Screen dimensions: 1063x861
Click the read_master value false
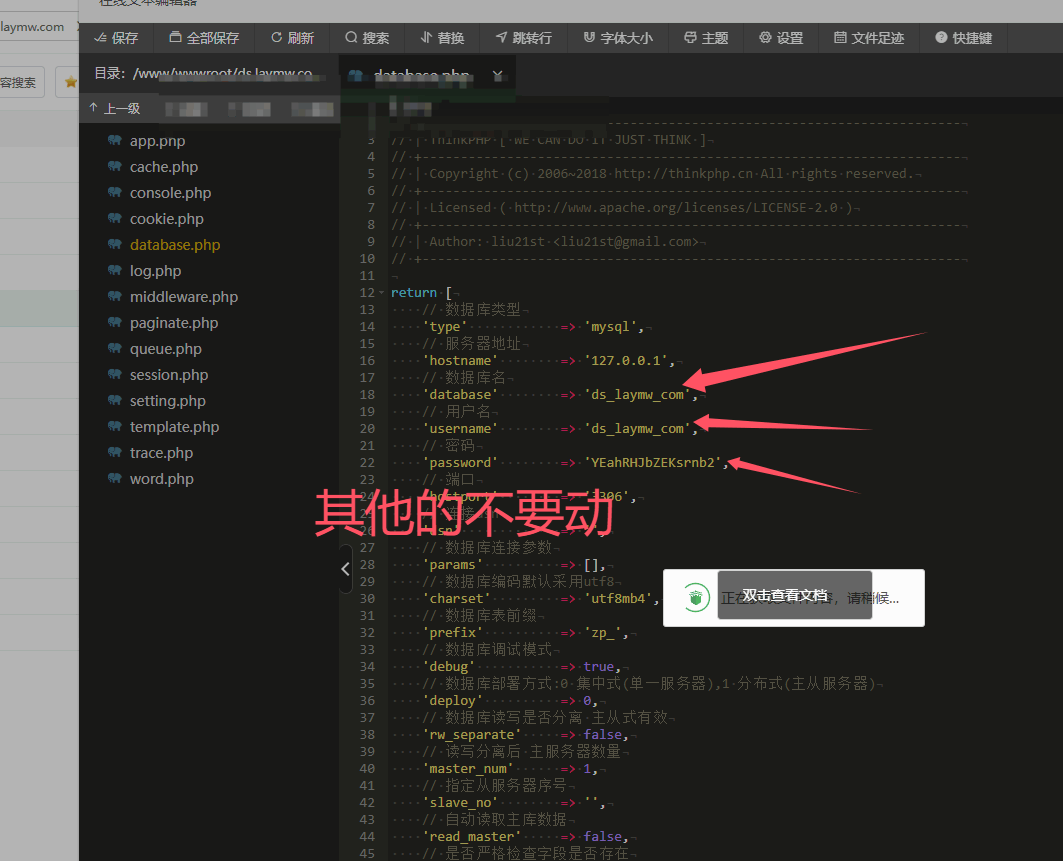point(603,837)
